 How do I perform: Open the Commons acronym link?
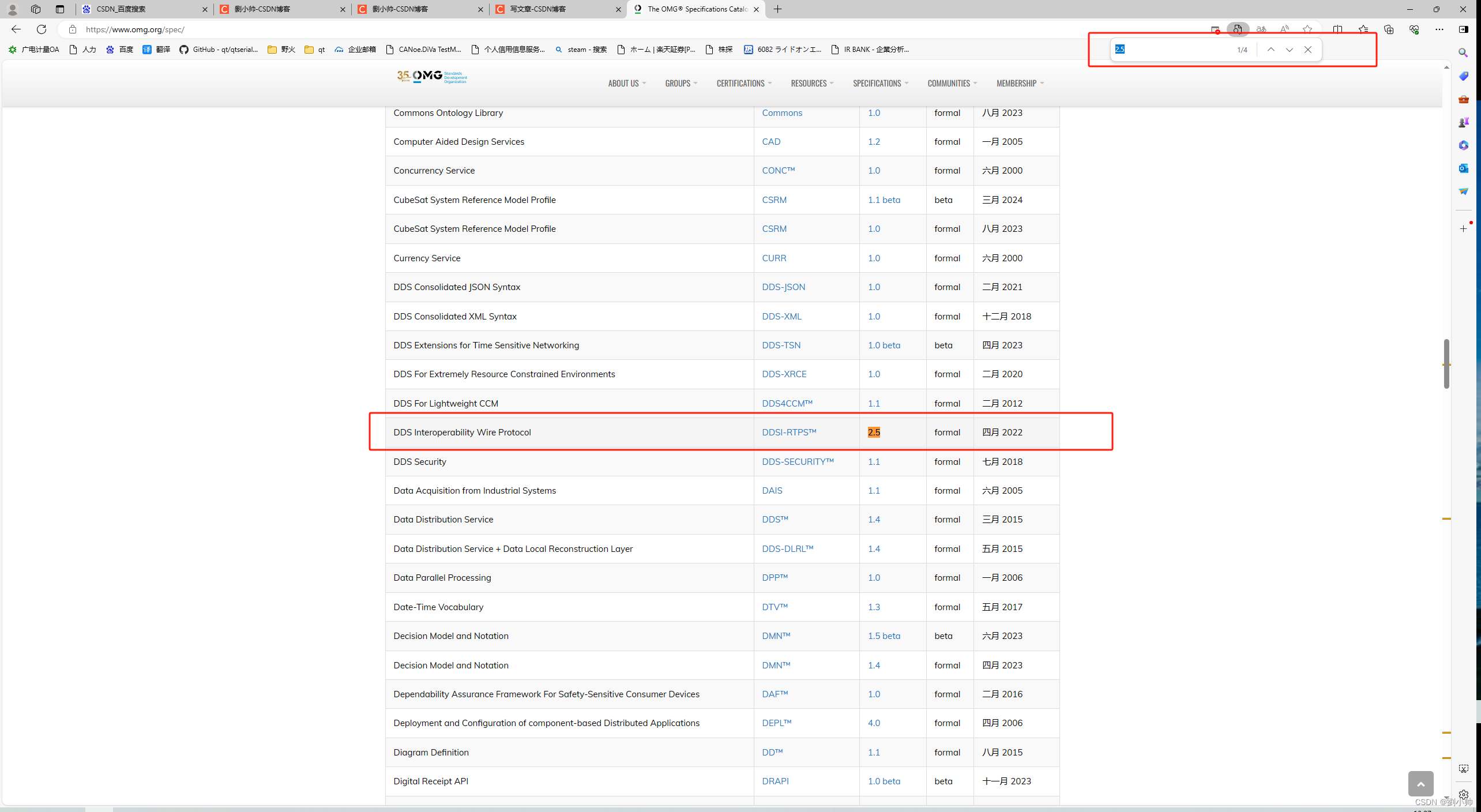tap(781, 113)
